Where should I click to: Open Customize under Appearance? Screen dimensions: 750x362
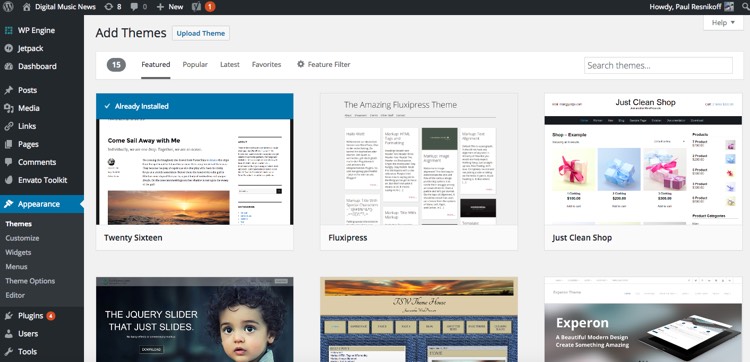pyautogui.click(x=22, y=238)
